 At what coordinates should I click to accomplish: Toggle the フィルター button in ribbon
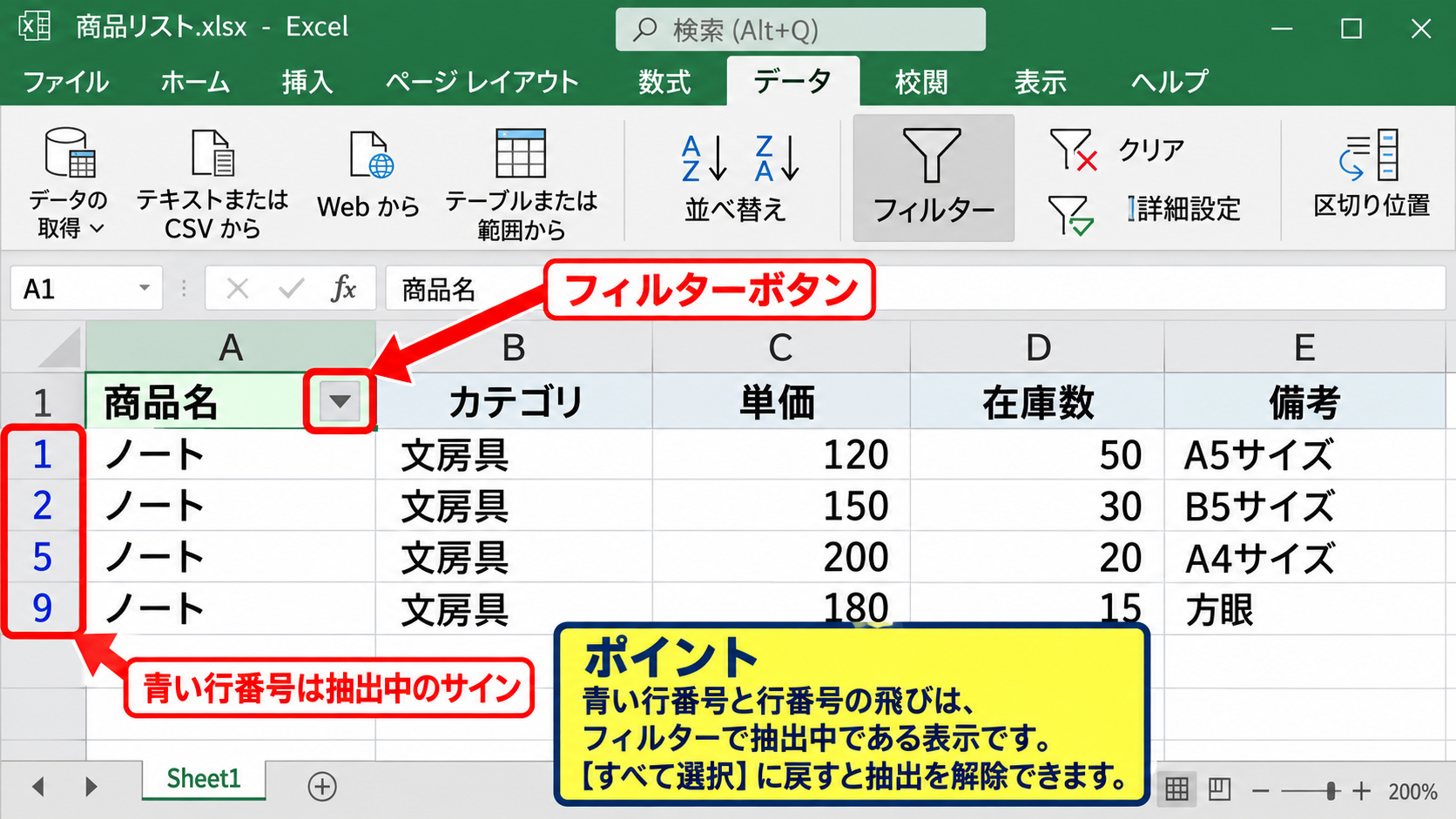tap(934, 178)
